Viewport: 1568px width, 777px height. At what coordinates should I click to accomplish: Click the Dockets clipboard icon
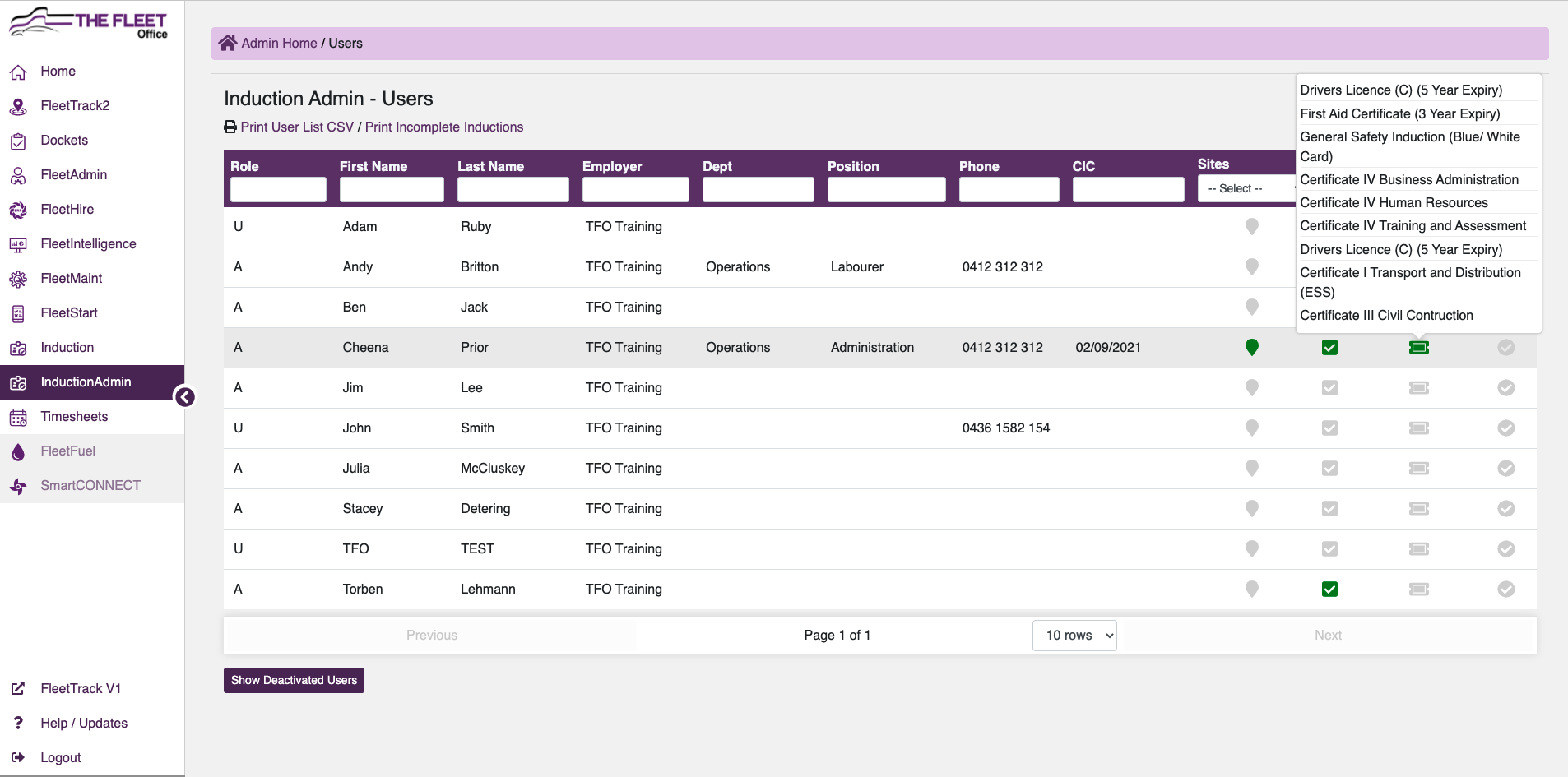pyautogui.click(x=18, y=141)
